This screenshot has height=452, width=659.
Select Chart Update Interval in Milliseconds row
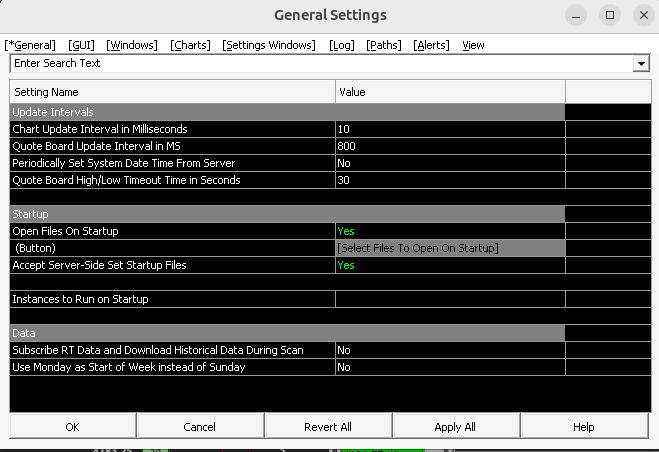click(173, 129)
